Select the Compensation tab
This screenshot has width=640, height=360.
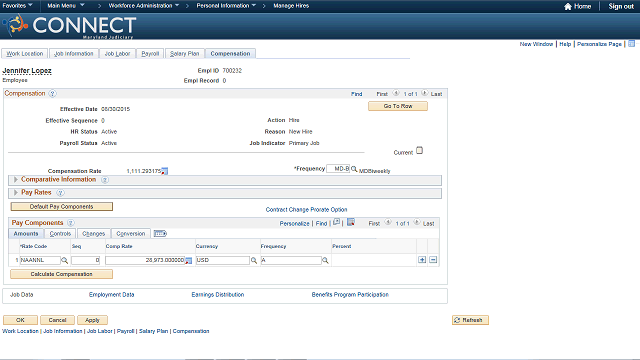230,53
